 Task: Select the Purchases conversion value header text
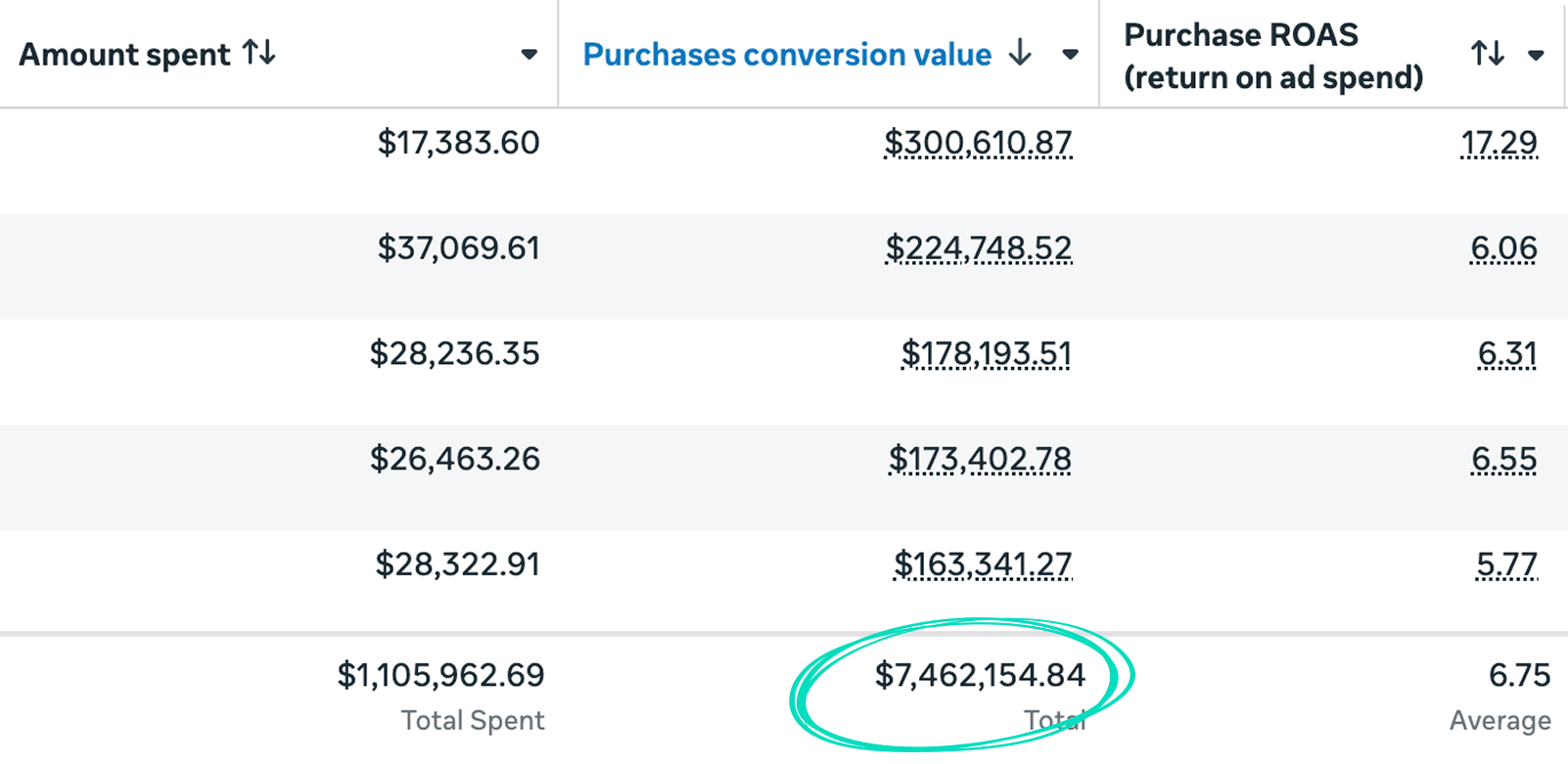point(787,55)
